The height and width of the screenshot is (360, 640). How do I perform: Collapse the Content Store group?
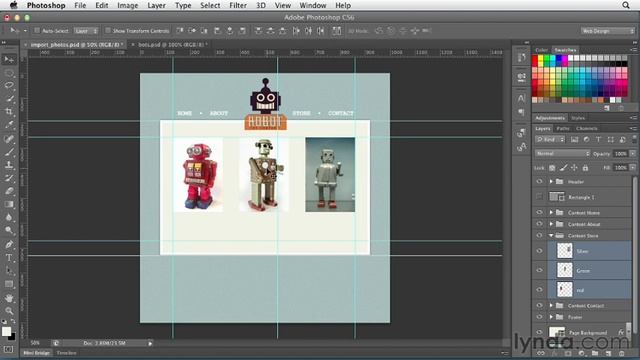(551, 236)
